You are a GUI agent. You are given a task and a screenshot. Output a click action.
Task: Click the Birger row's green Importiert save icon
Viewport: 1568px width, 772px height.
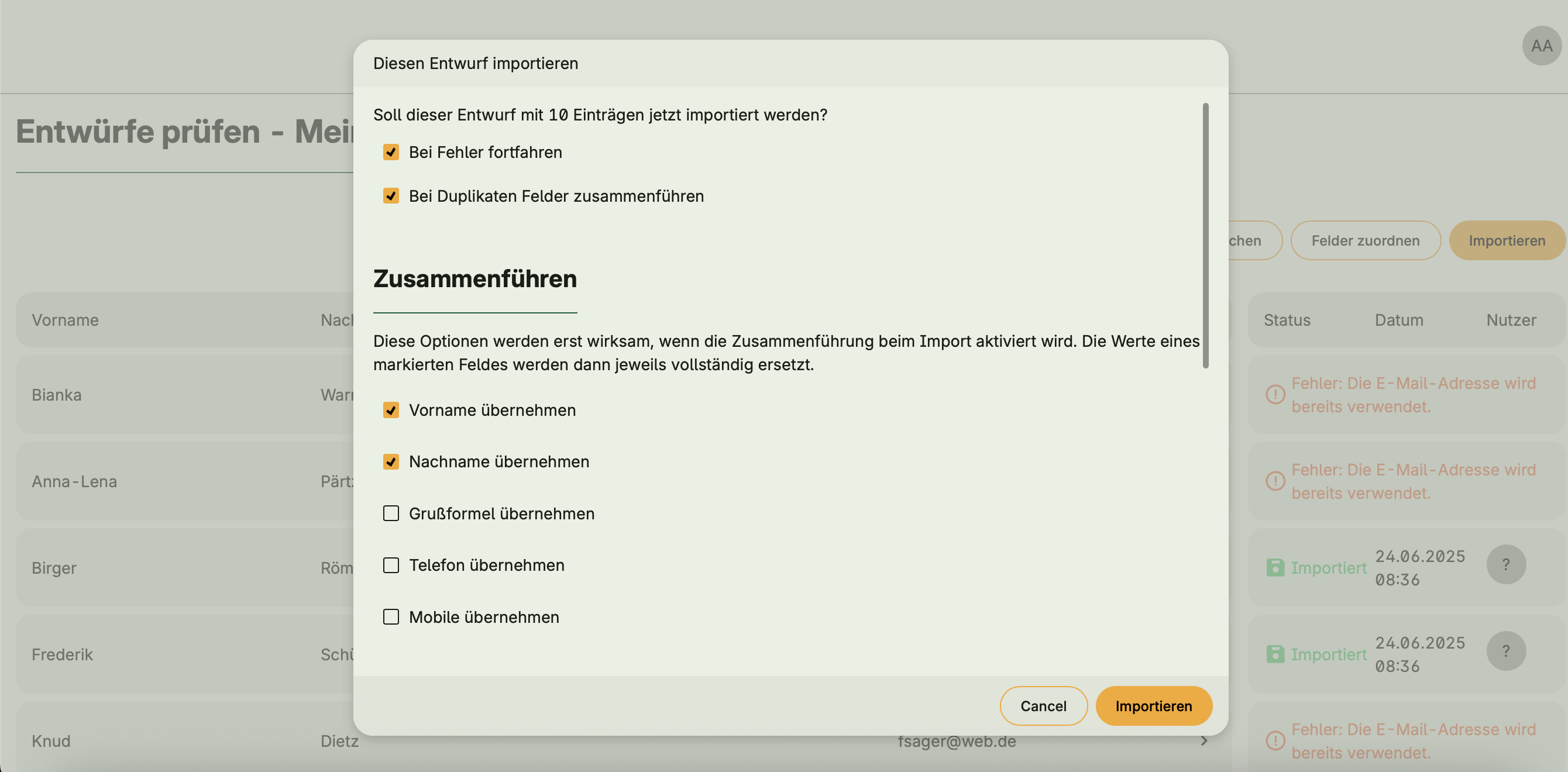[1275, 567]
